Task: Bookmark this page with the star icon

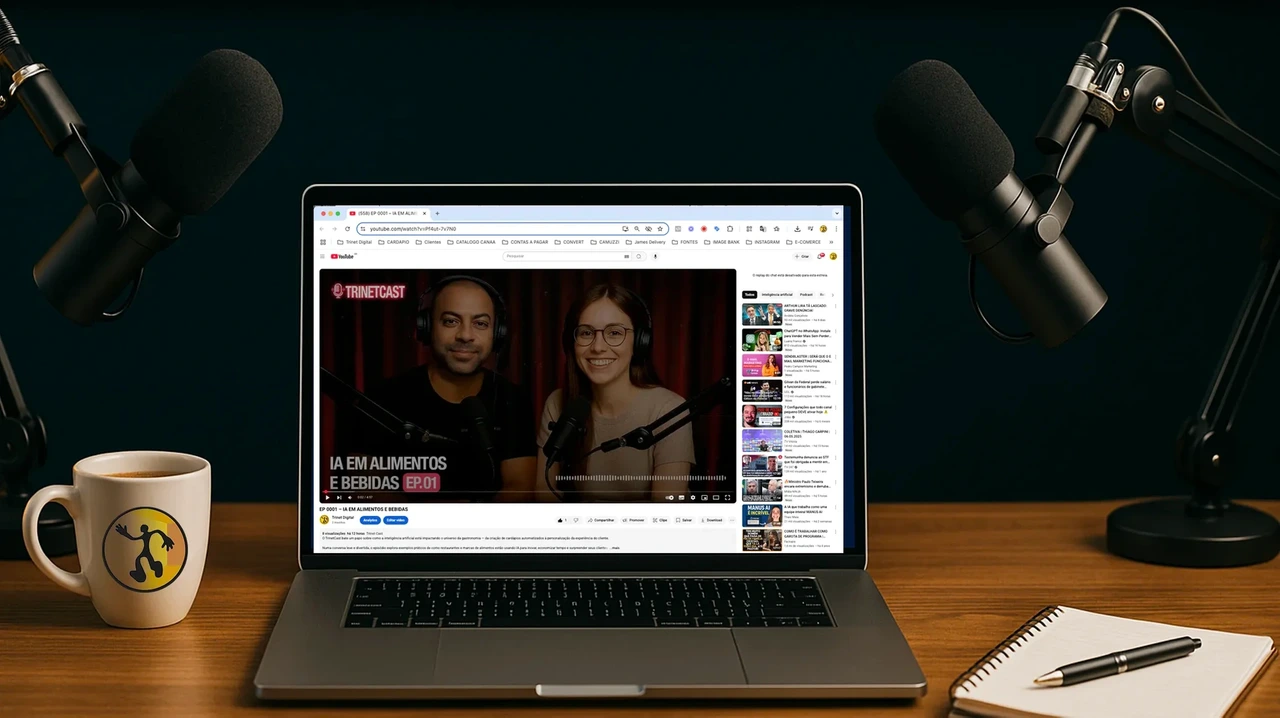Action: pos(660,229)
